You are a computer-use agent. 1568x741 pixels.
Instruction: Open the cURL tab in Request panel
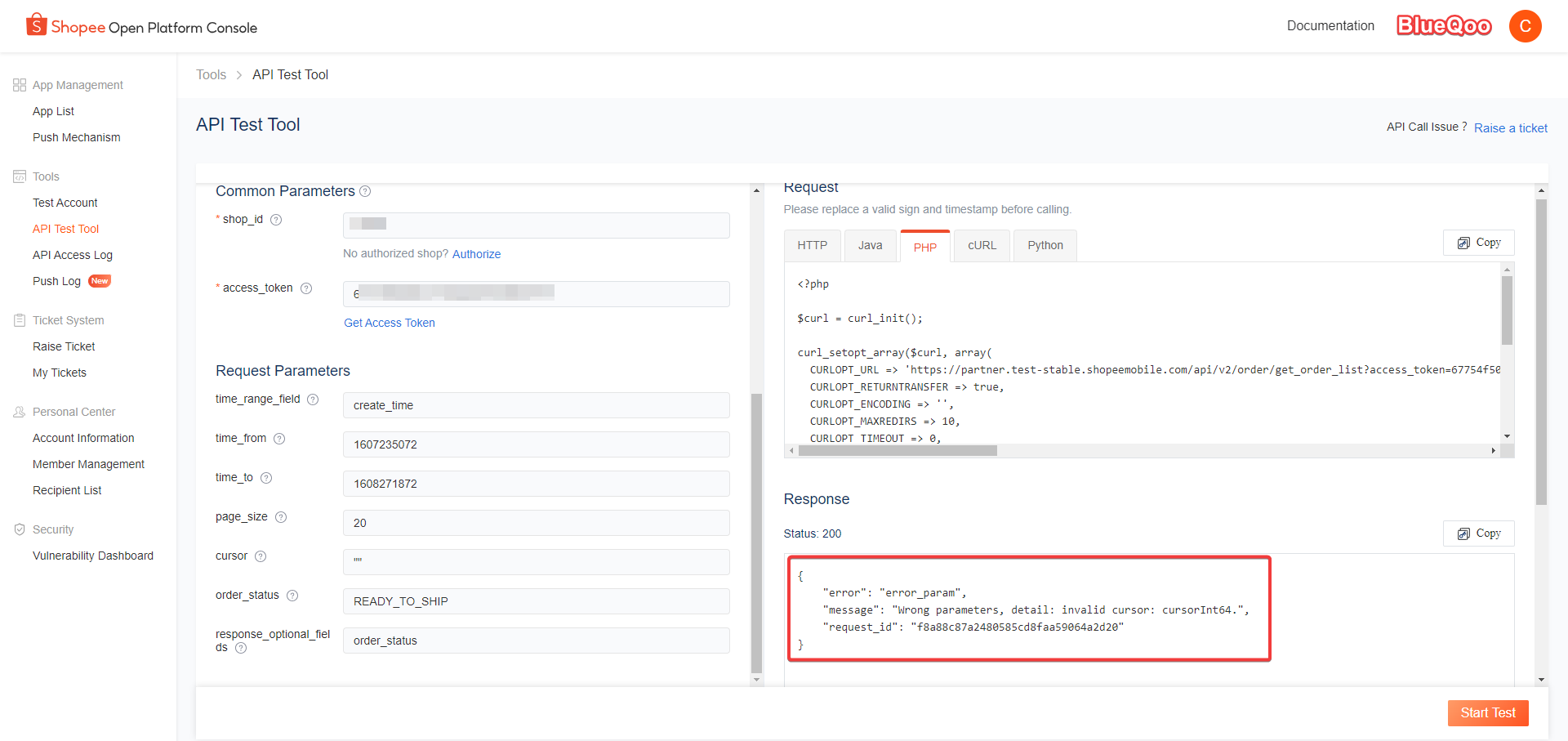pos(981,245)
